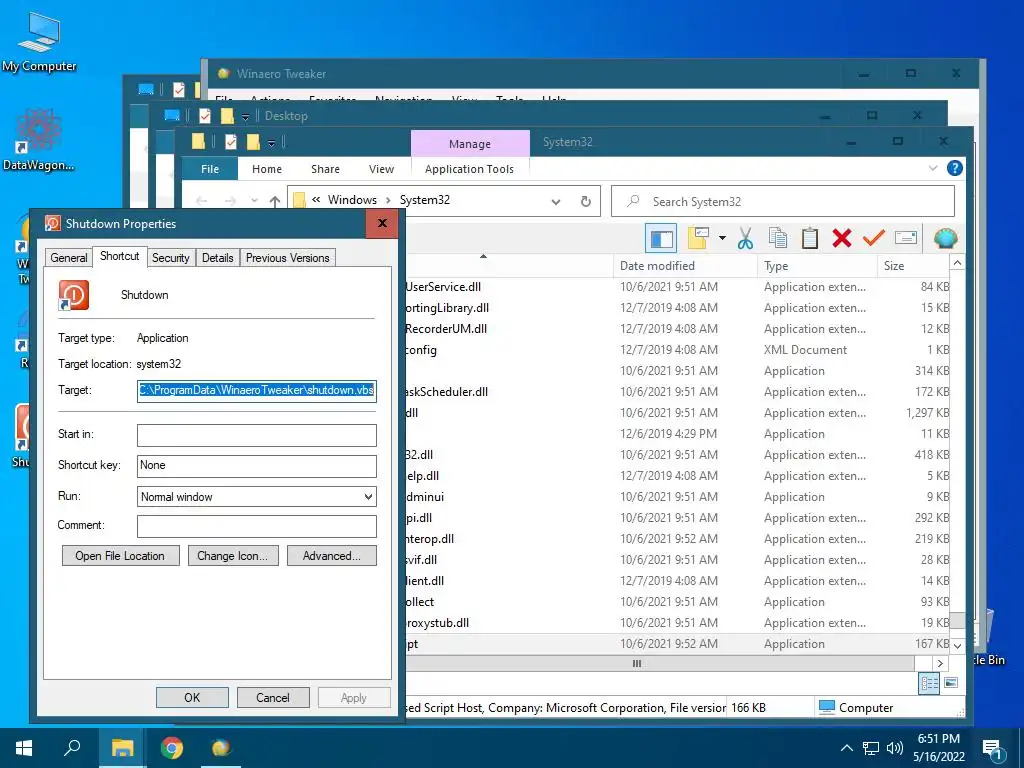Open the Windows Start button
The height and width of the screenshot is (768, 1024).
click(x=24, y=748)
